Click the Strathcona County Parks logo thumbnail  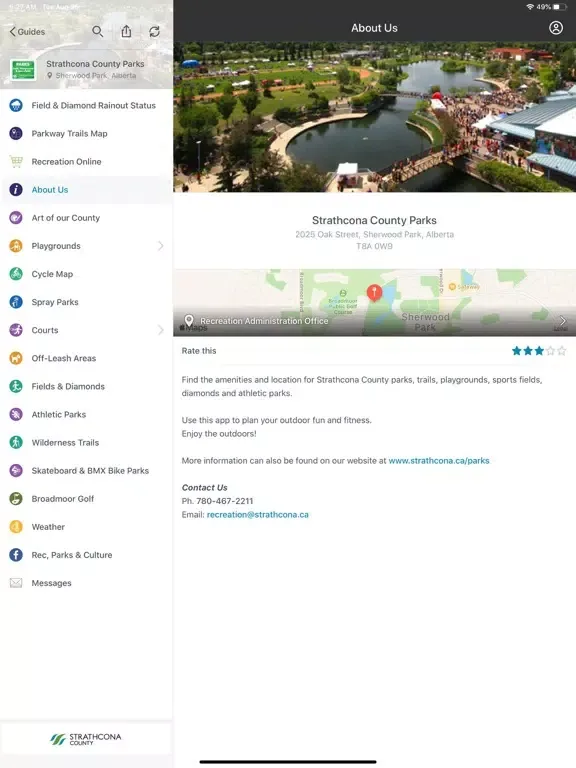pos(23,70)
